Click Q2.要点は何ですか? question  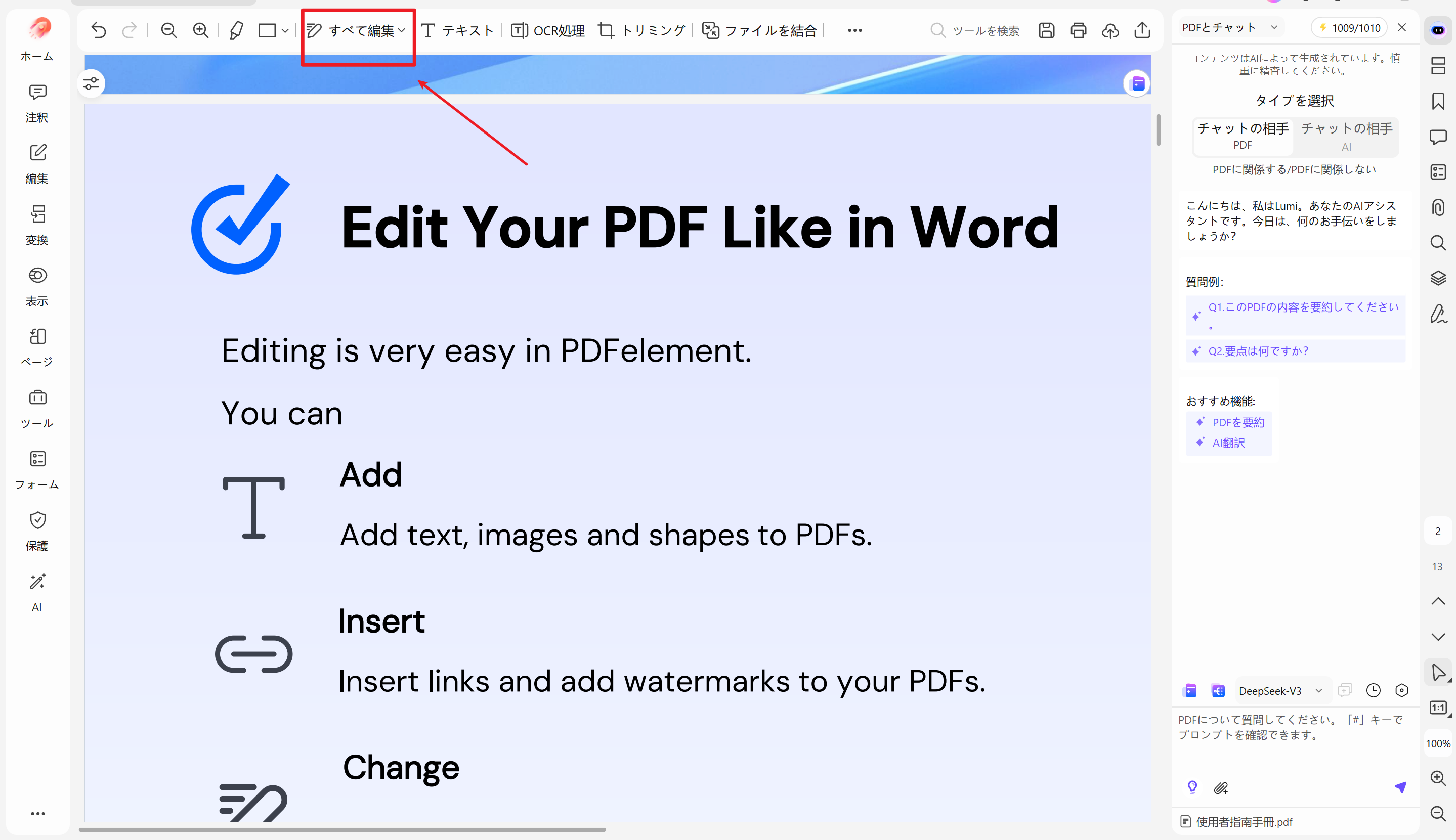click(1296, 351)
